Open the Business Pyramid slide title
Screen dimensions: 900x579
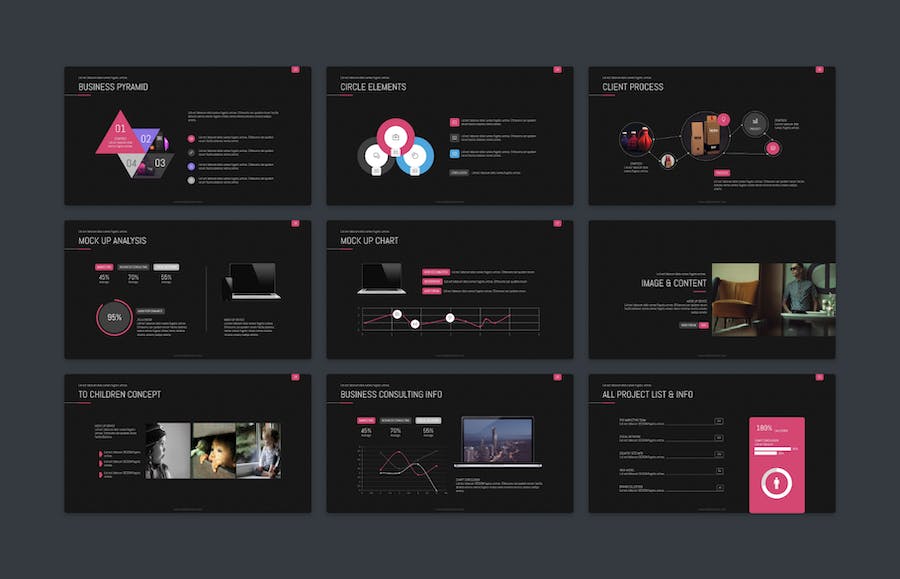[113, 87]
